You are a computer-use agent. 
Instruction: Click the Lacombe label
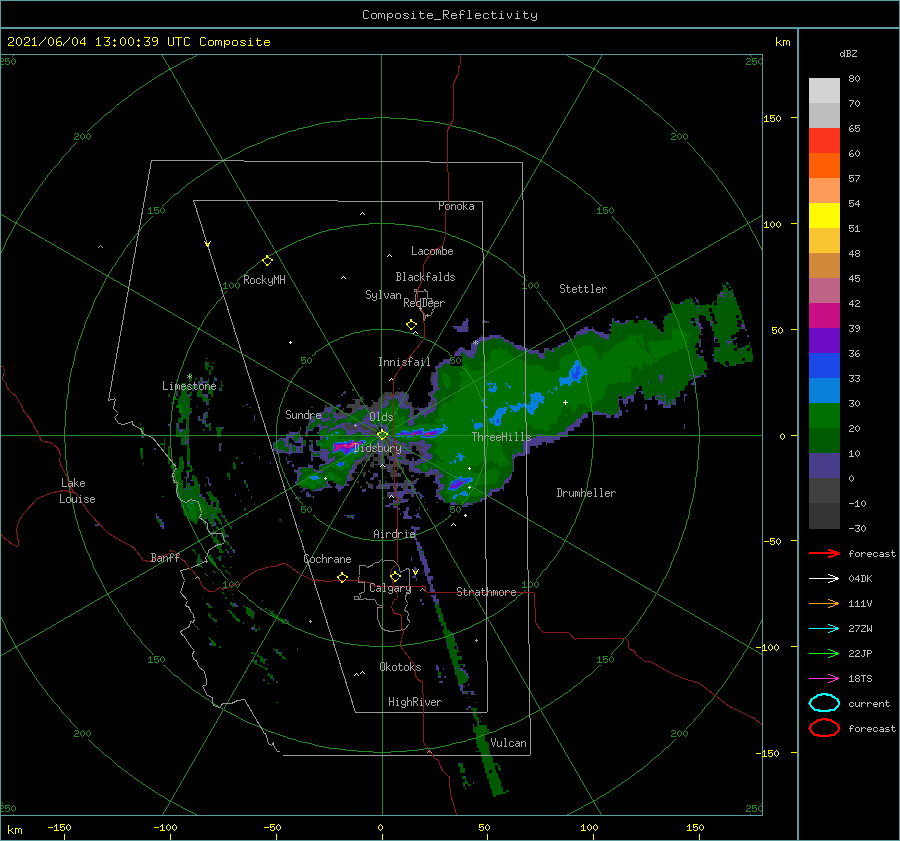pyautogui.click(x=432, y=251)
